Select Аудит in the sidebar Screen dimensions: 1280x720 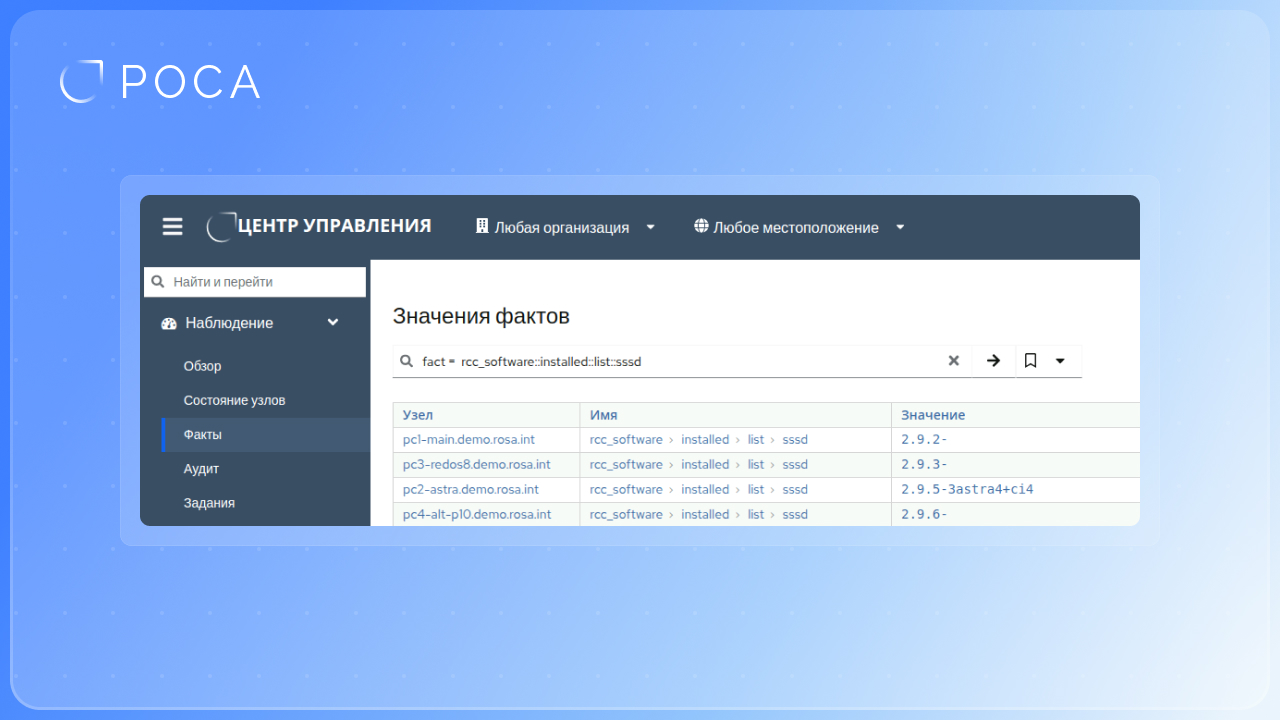pyautogui.click(x=201, y=468)
